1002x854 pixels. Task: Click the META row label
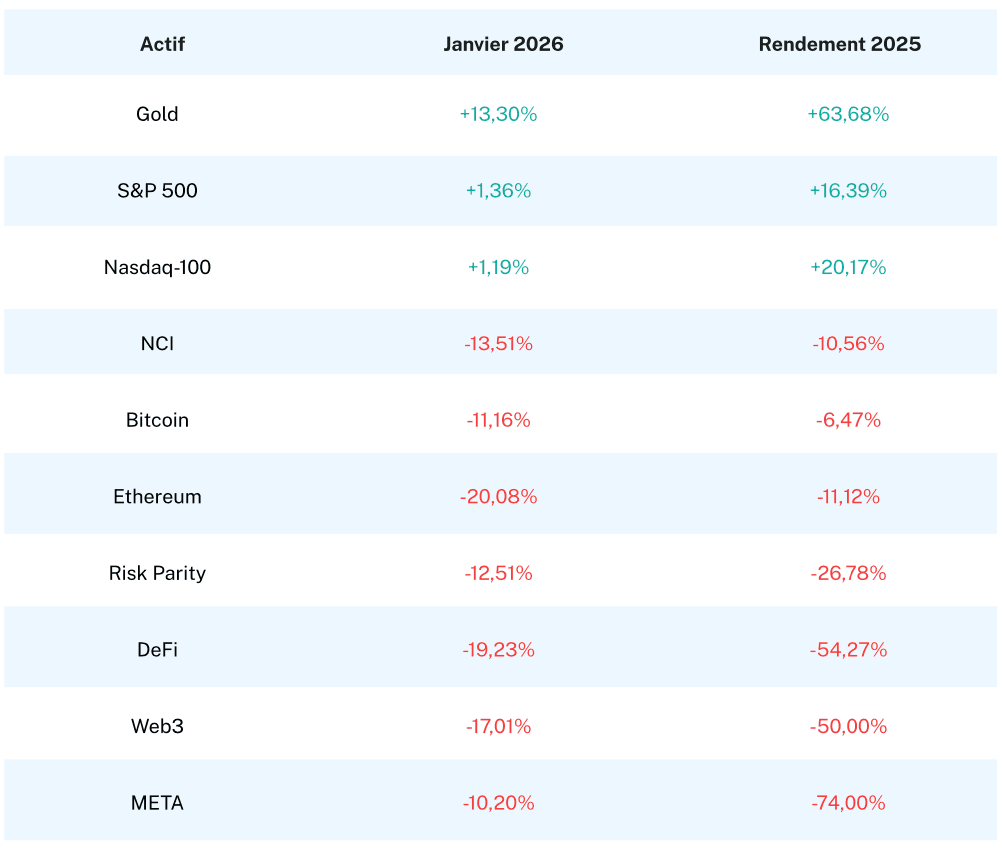point(157,802)
